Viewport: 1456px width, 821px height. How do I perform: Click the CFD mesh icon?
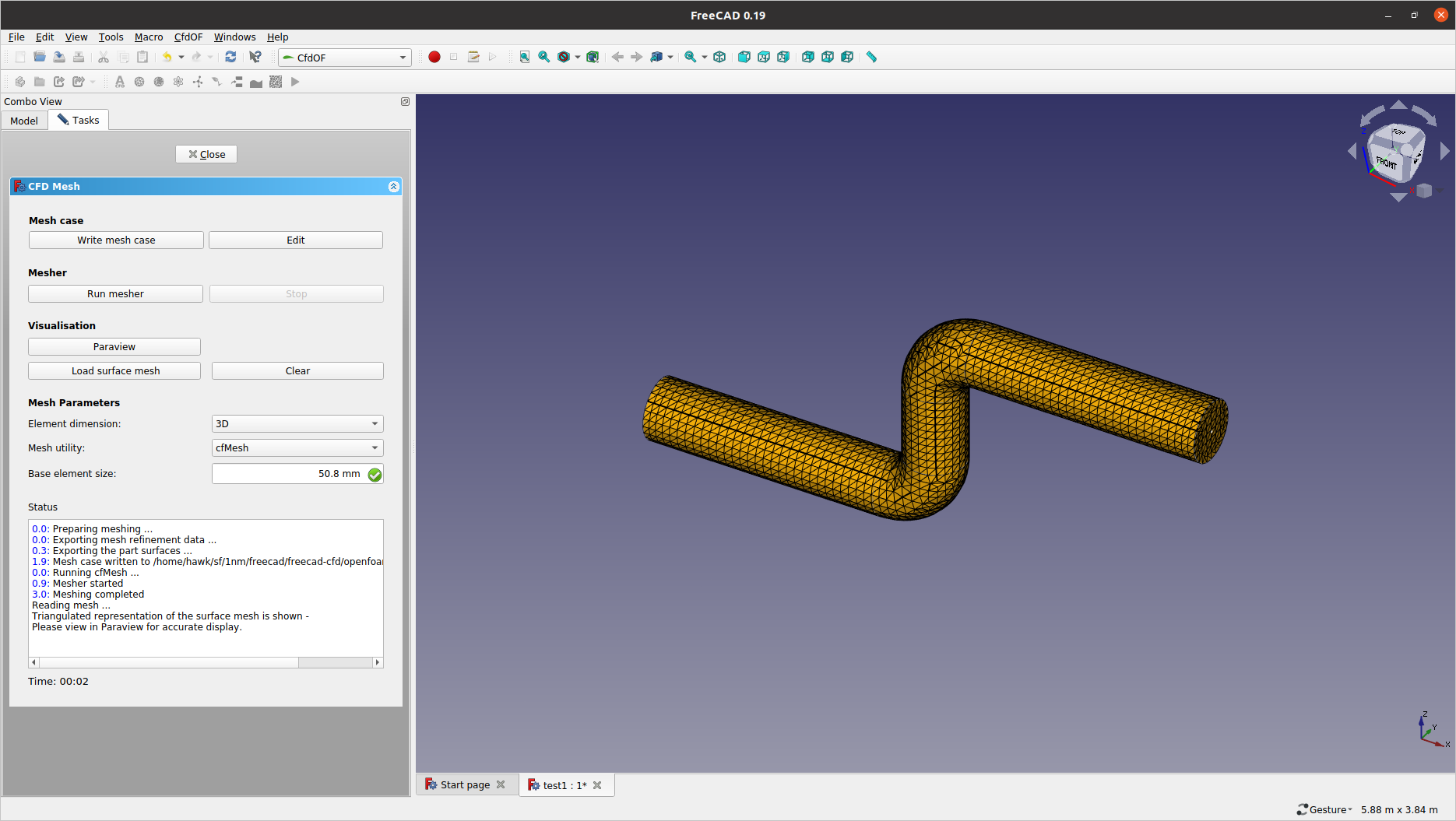[139, 82]
